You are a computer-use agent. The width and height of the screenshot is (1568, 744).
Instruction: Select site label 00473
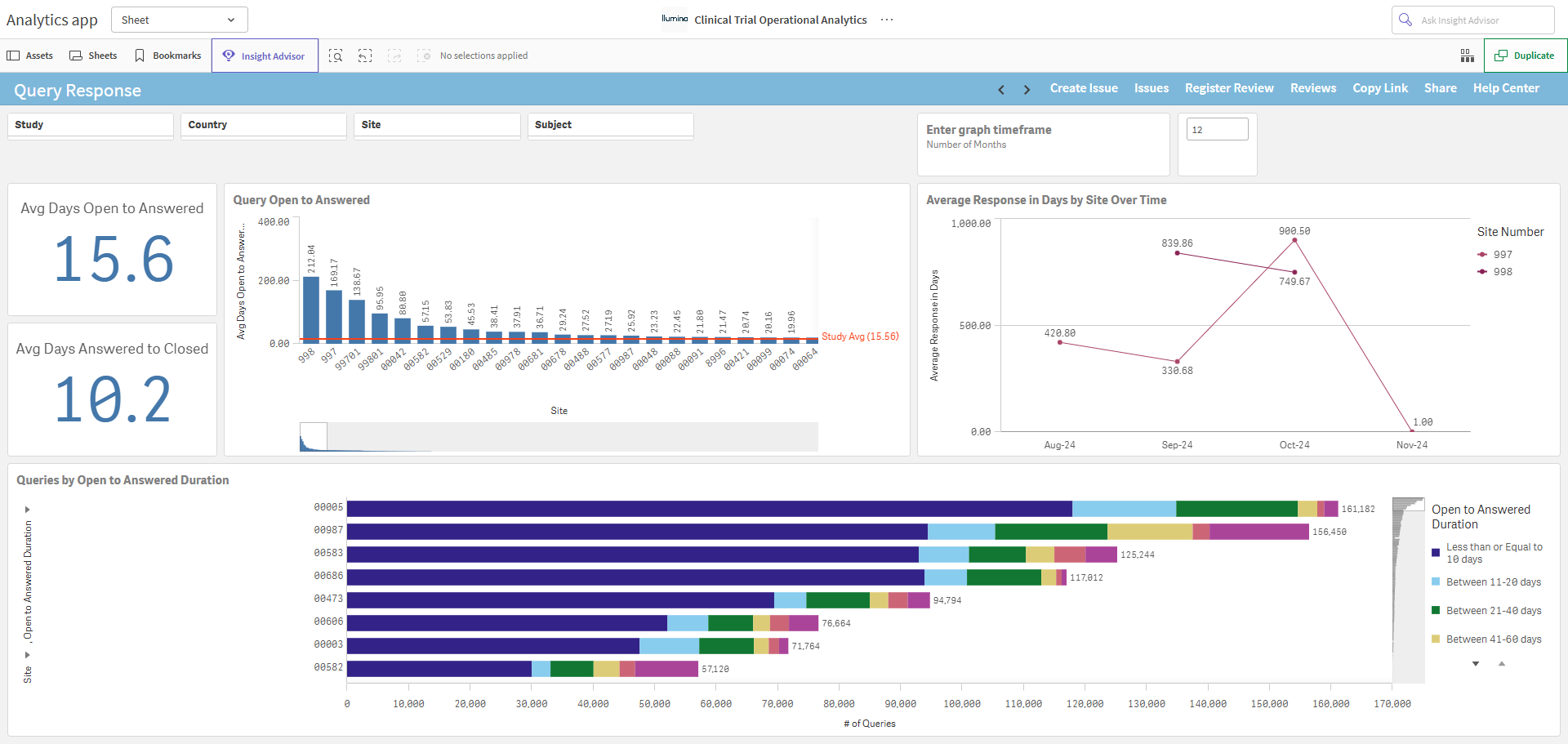coord(328,599)
